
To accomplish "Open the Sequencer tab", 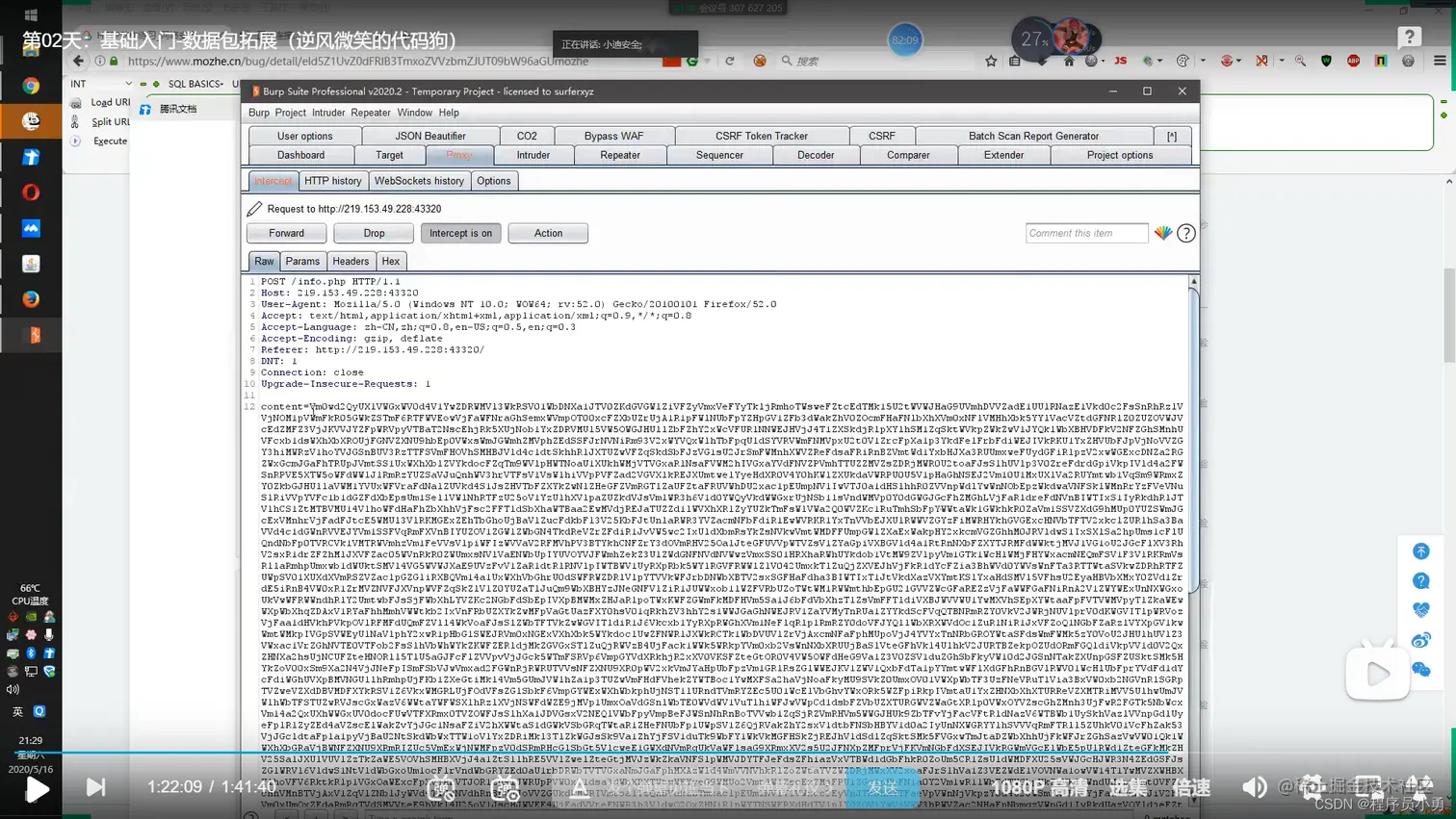I will click(719, 155).
